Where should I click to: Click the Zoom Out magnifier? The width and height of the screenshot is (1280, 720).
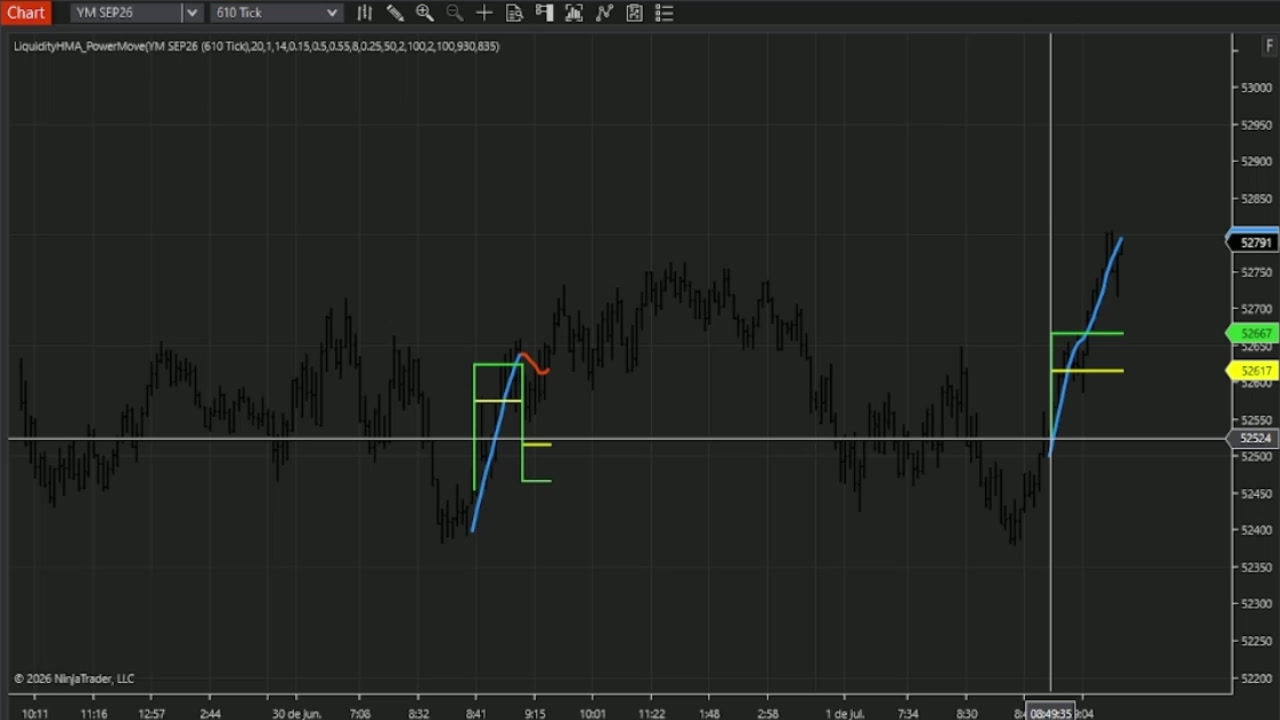[x=454, y=13]
